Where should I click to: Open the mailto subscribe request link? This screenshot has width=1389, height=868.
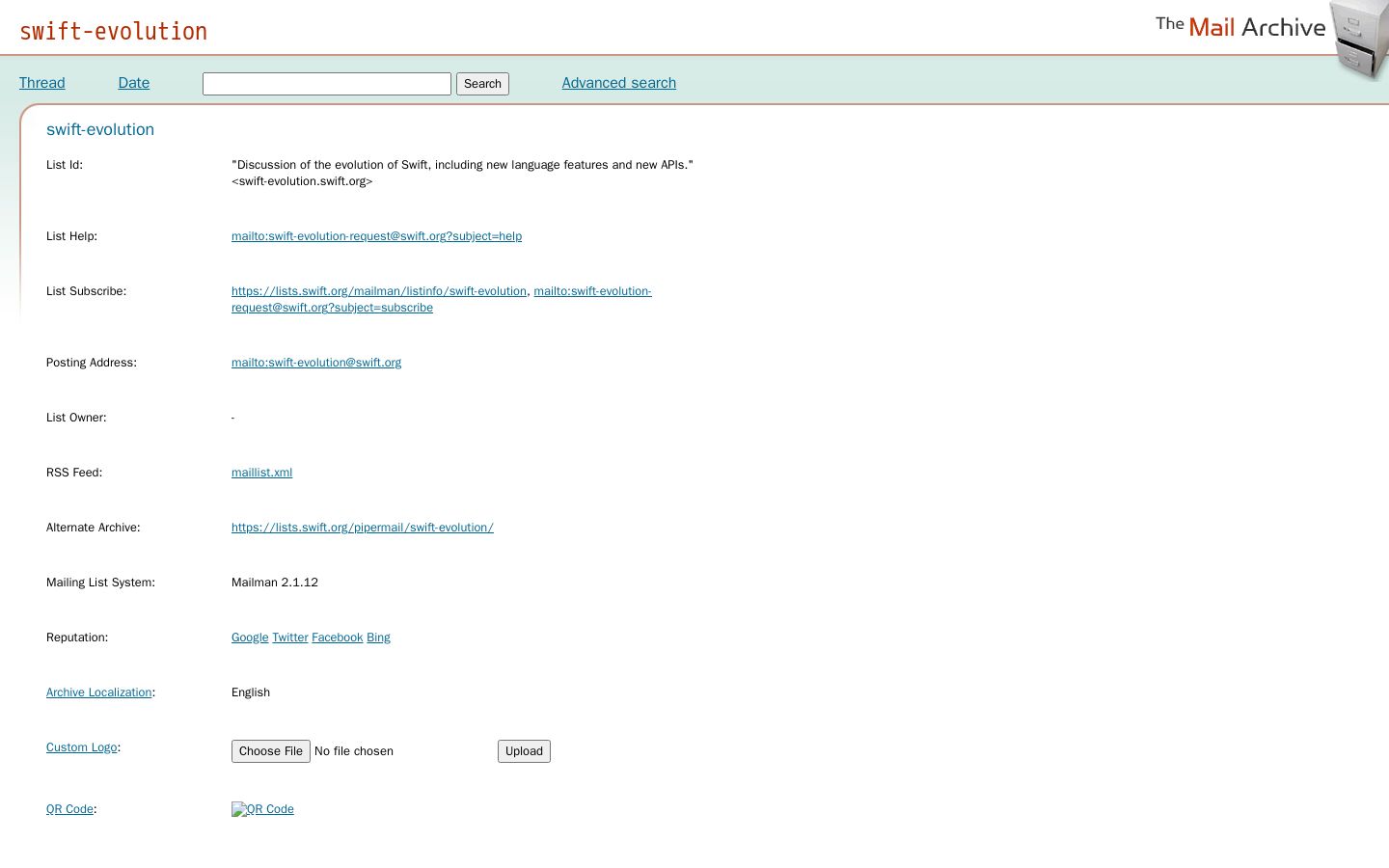pos(442,299)
